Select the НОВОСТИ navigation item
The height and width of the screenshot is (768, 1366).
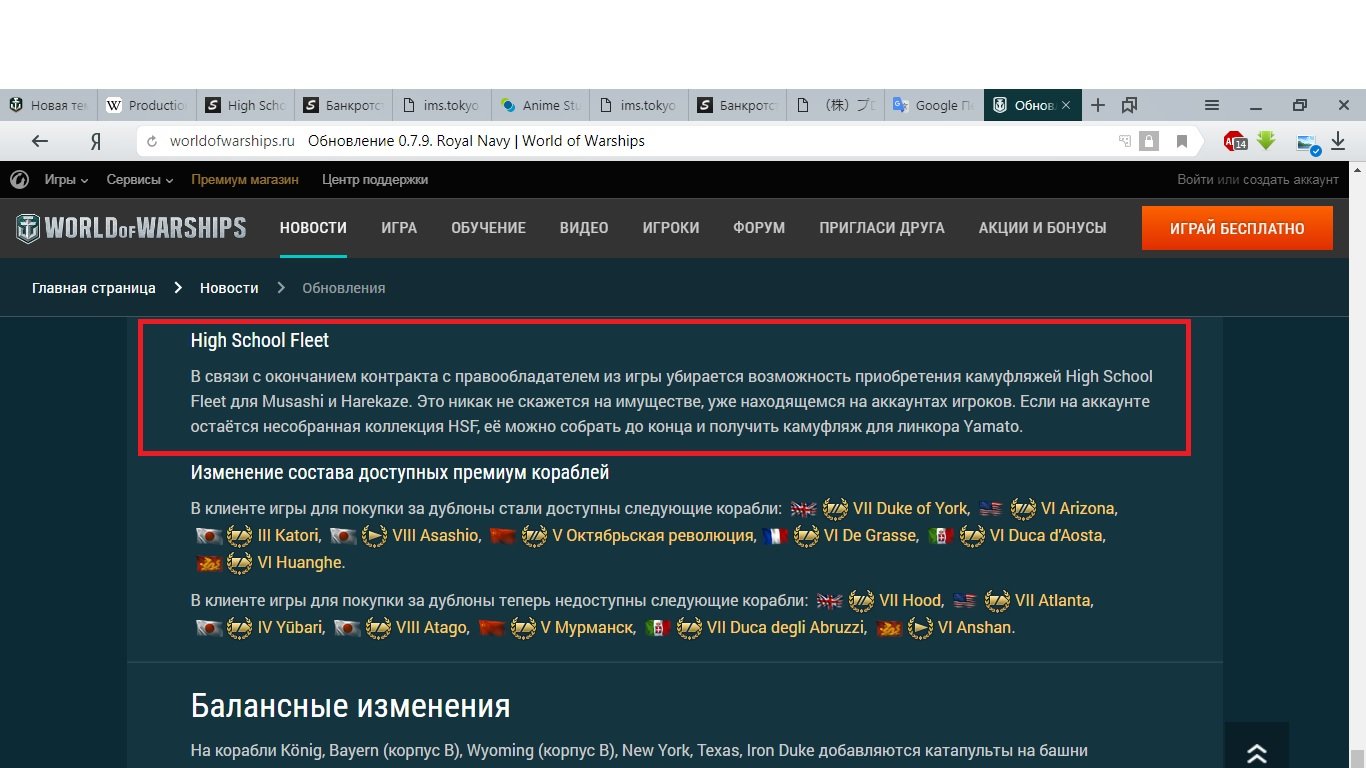coord(313,228)
